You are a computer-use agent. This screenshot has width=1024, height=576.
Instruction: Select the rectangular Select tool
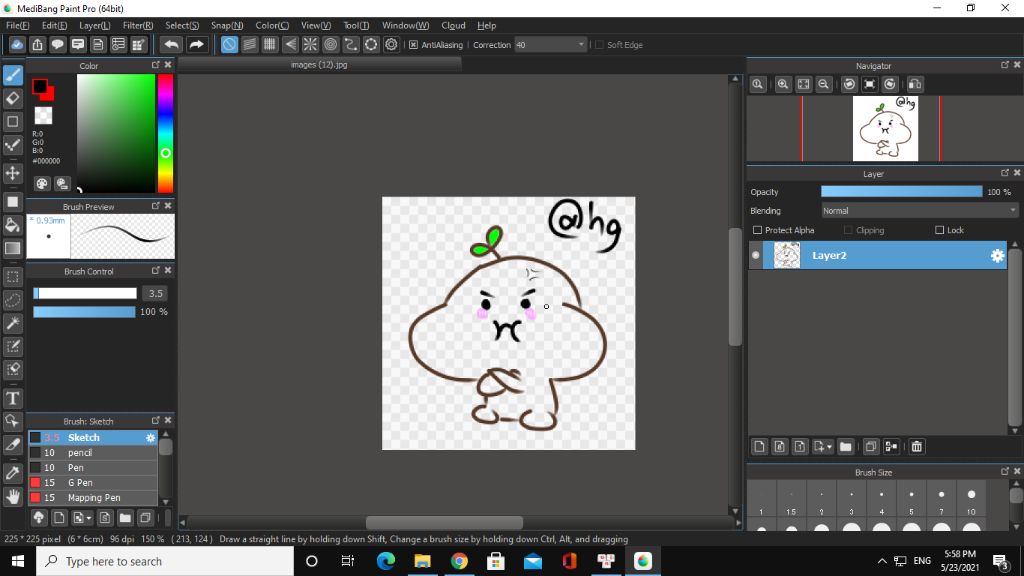(13, 276)
